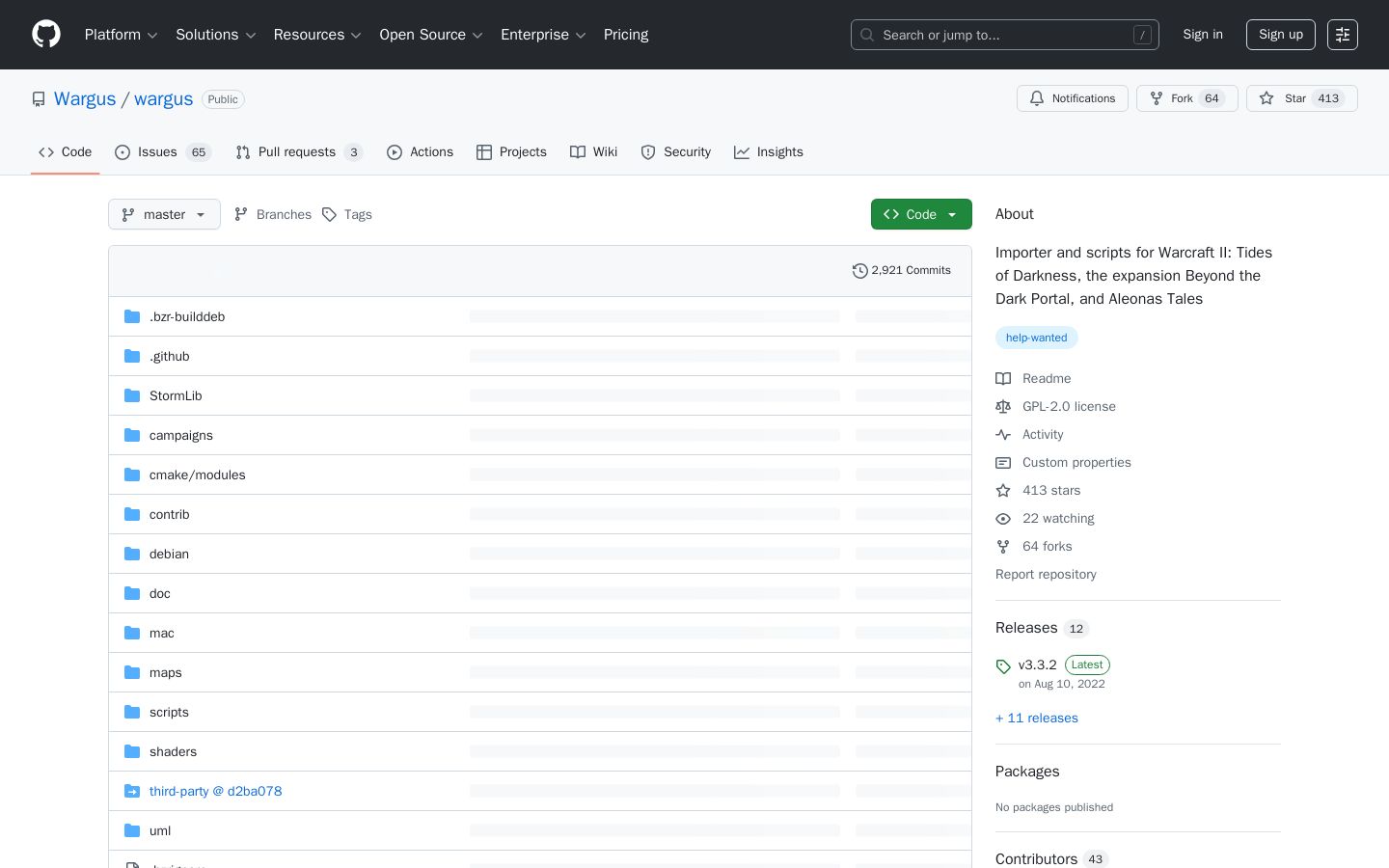Screen dimensions: 1389x868
Task: Click the third-party submodule icon
Action: click(132, 791)
